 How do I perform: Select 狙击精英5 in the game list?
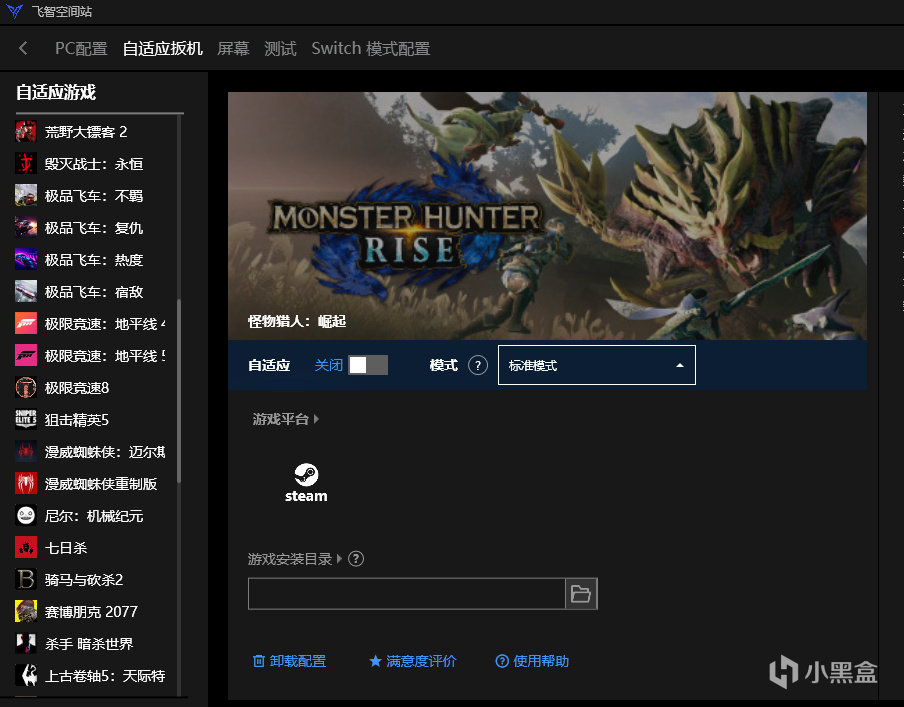[77, 419]
